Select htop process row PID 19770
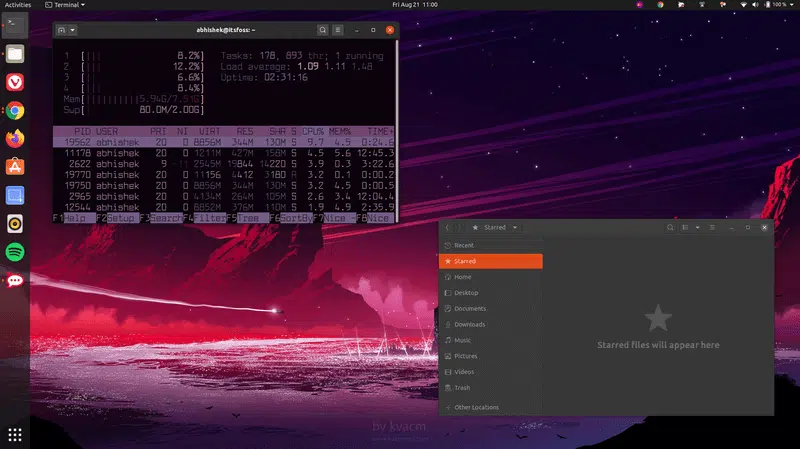The image size is (800, 449). 224,174
